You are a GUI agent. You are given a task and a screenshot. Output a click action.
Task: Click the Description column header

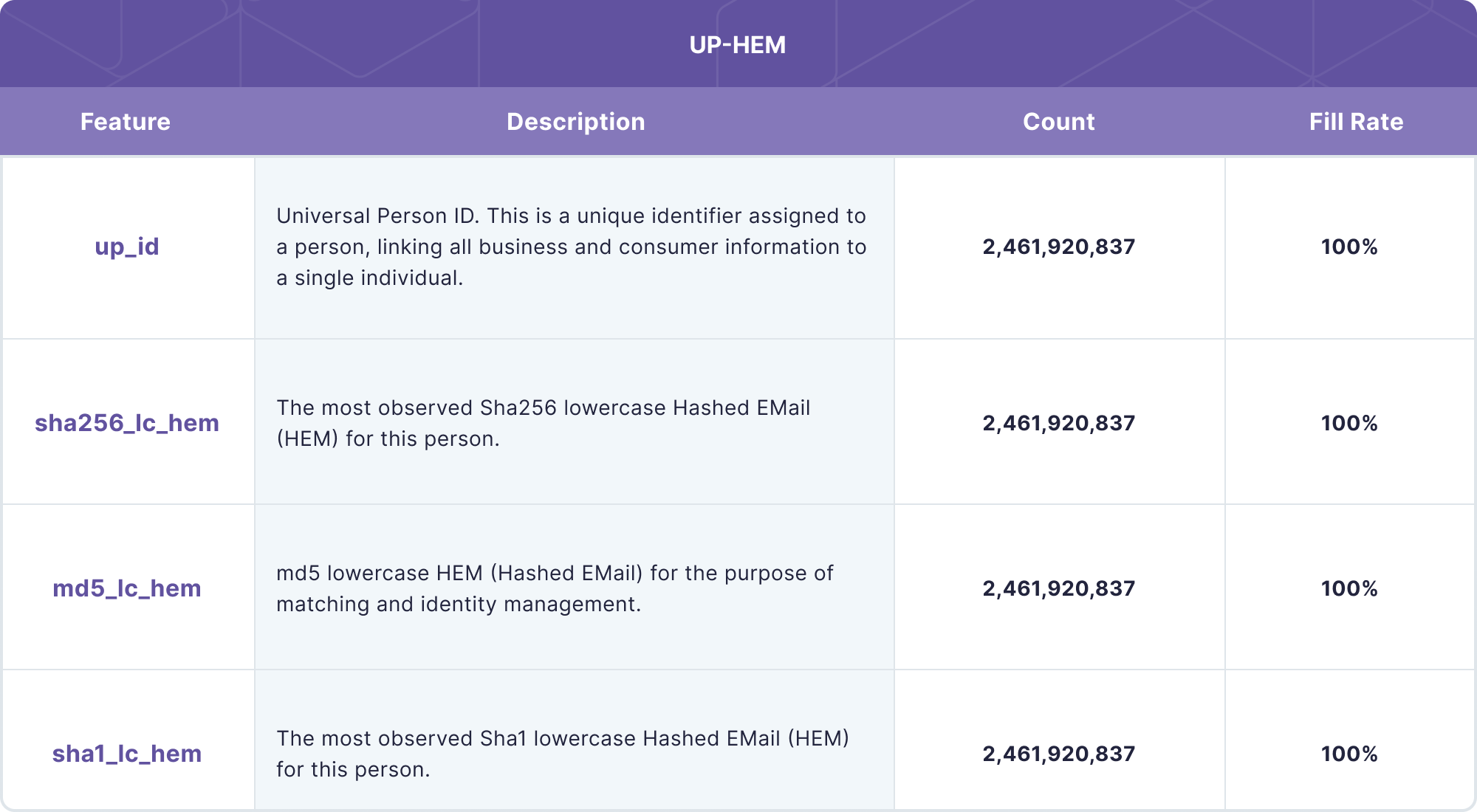(576, 121)
